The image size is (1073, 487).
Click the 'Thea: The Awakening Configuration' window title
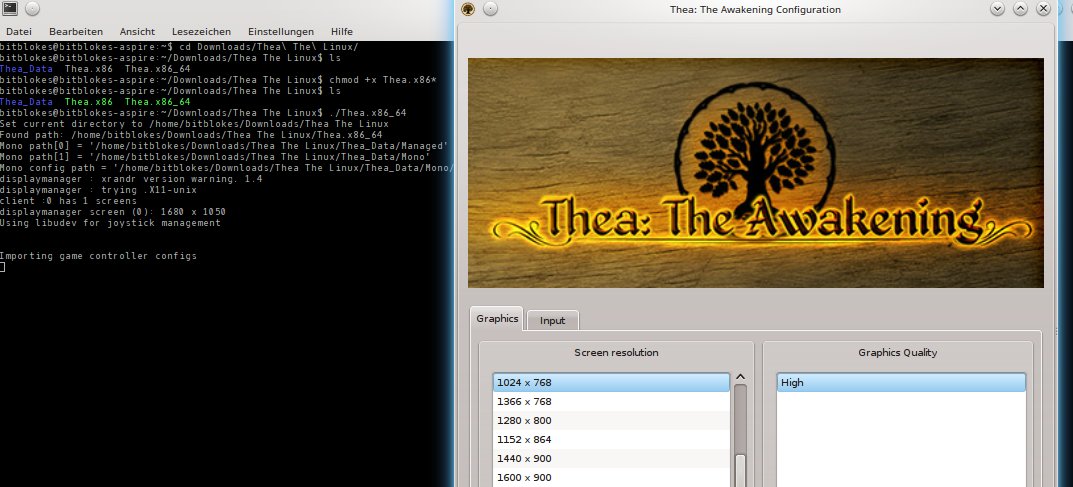click(755, 10)
